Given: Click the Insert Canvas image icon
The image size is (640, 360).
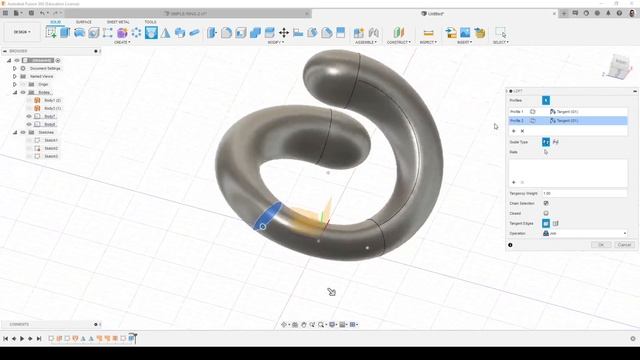Looking at the screenshot, I should click(x=465, y=33).
